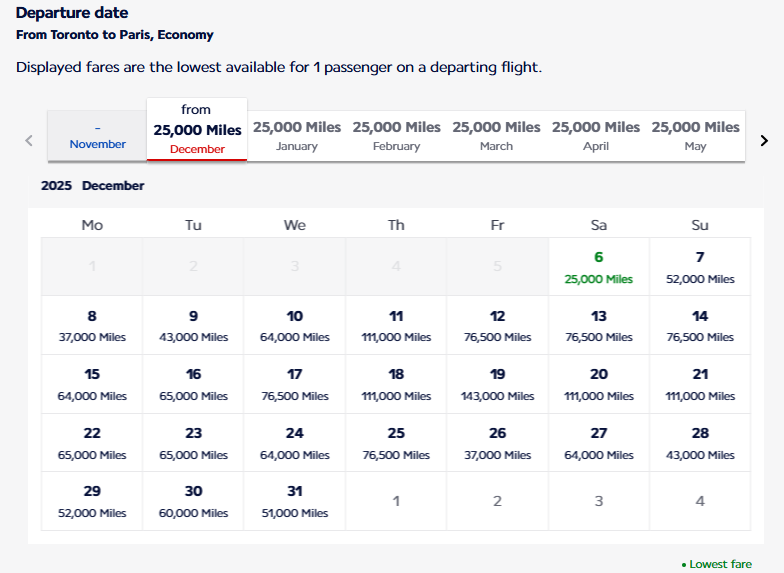Select the December month tab
This screenshot has height=573, width=784.
click(197, 130)
